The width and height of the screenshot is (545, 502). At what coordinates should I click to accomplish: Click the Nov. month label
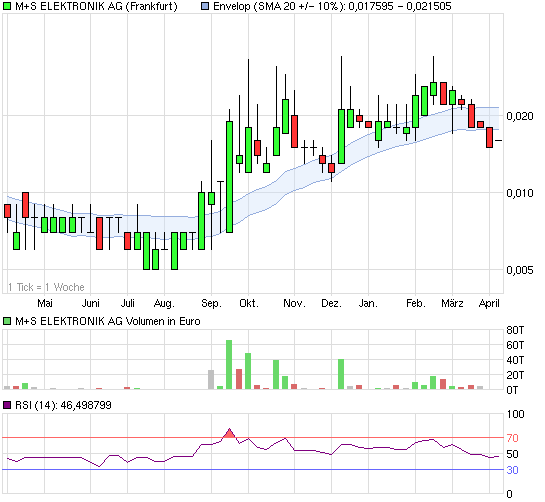(294, 303)
